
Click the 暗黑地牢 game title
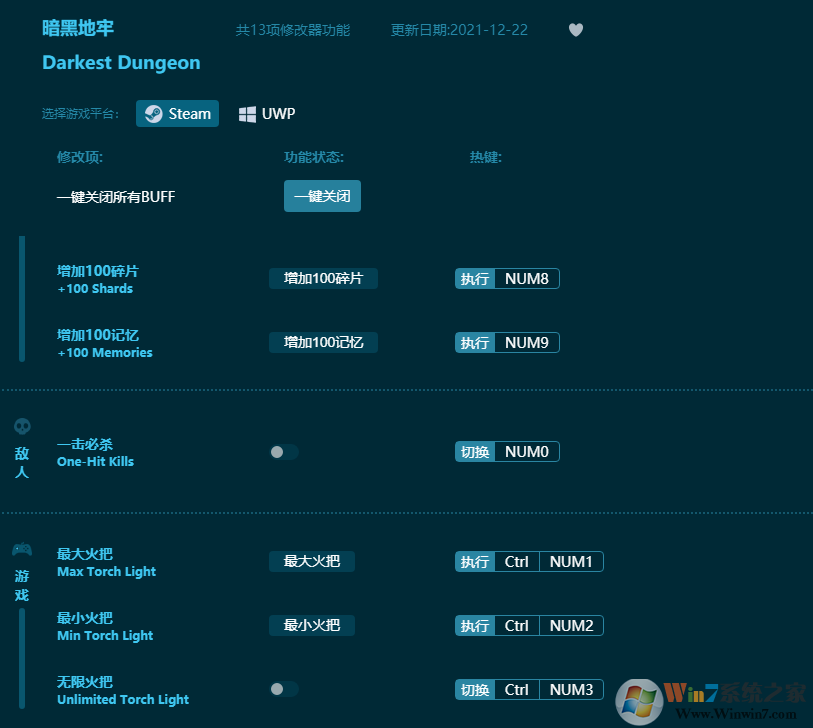coord(78,28)
